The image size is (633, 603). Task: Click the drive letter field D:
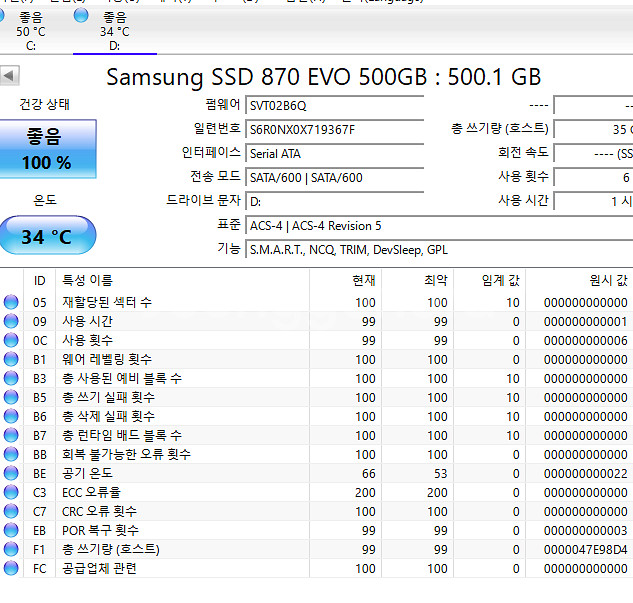[335, 201]
